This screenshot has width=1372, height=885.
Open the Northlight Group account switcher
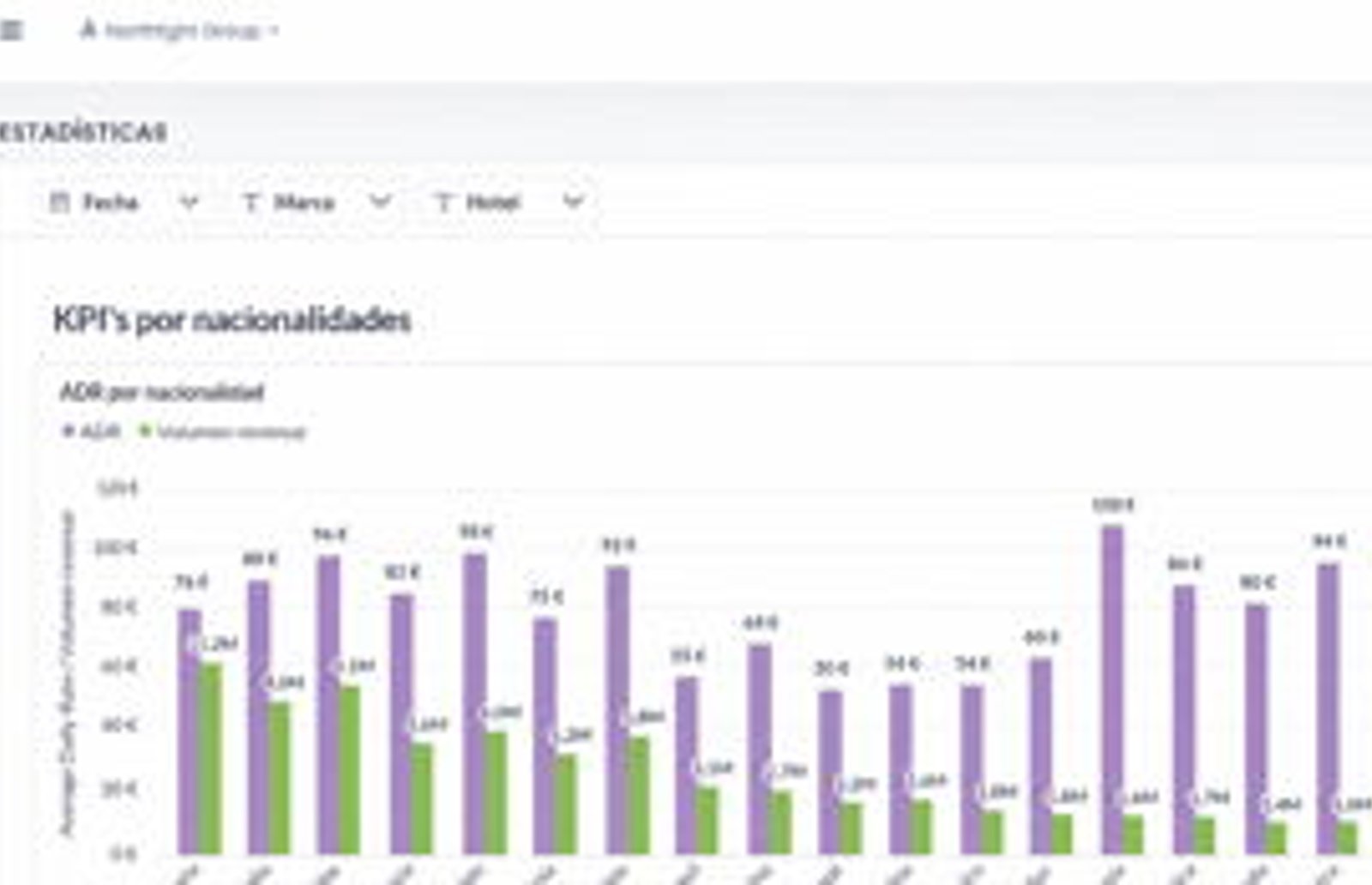180,31
